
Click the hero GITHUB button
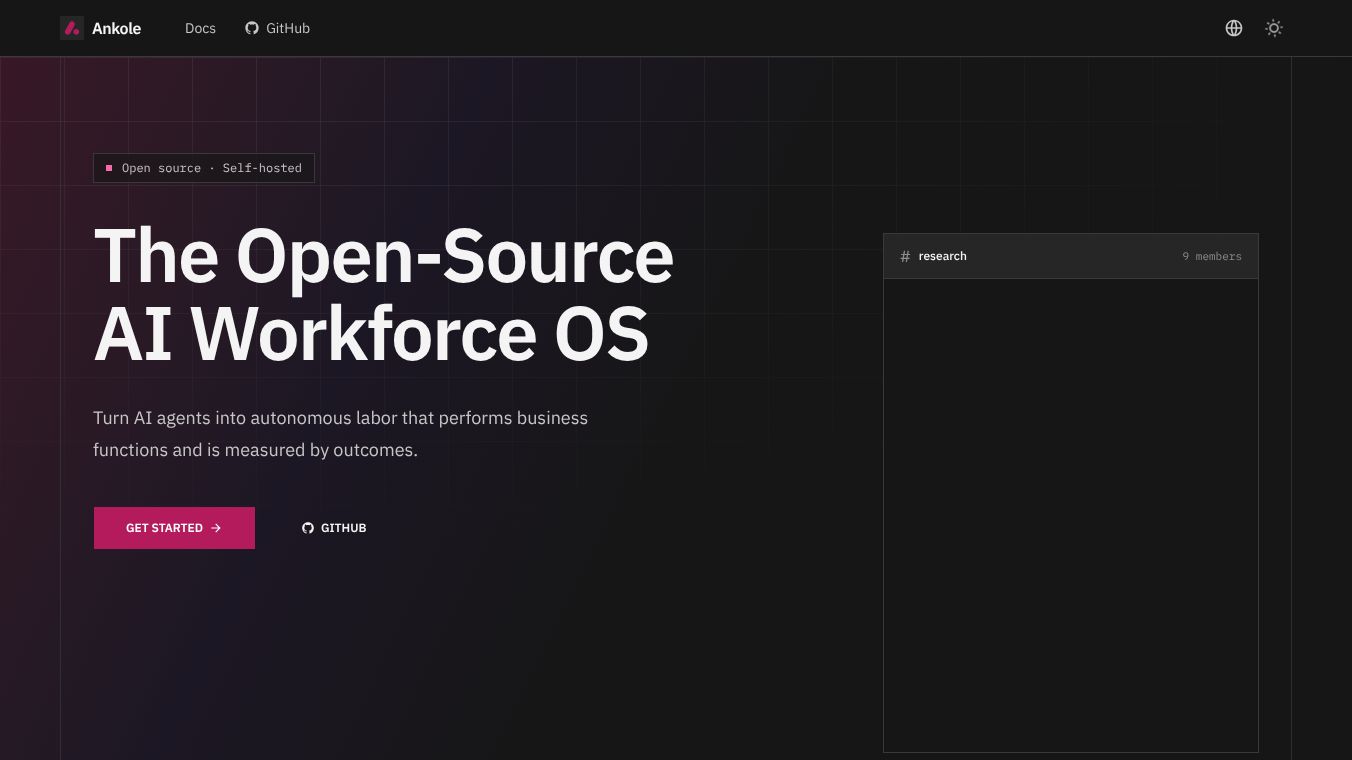[334, 528]
